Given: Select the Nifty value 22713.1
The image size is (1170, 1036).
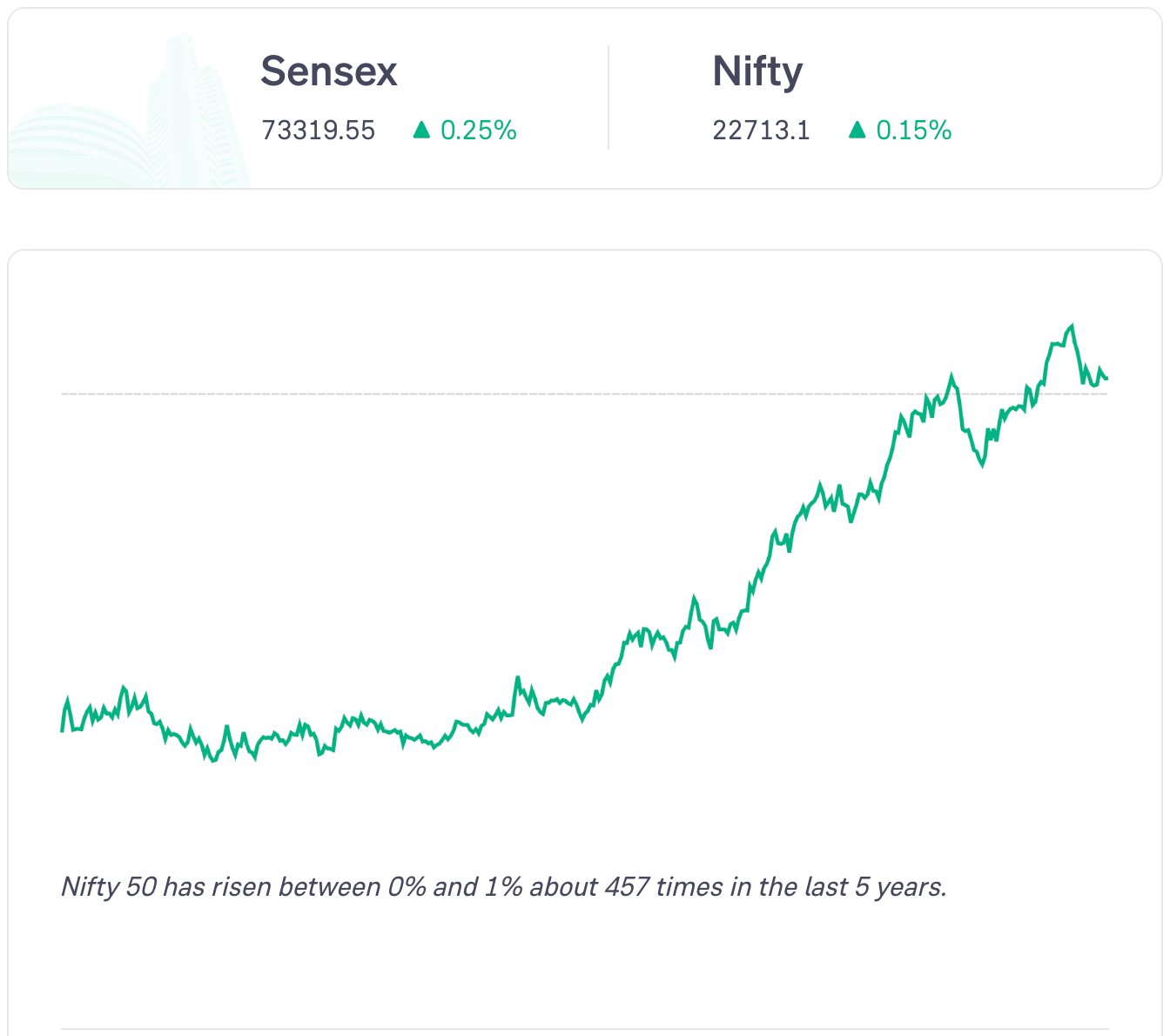Looking at the screenshot, I should coord(761,131).
